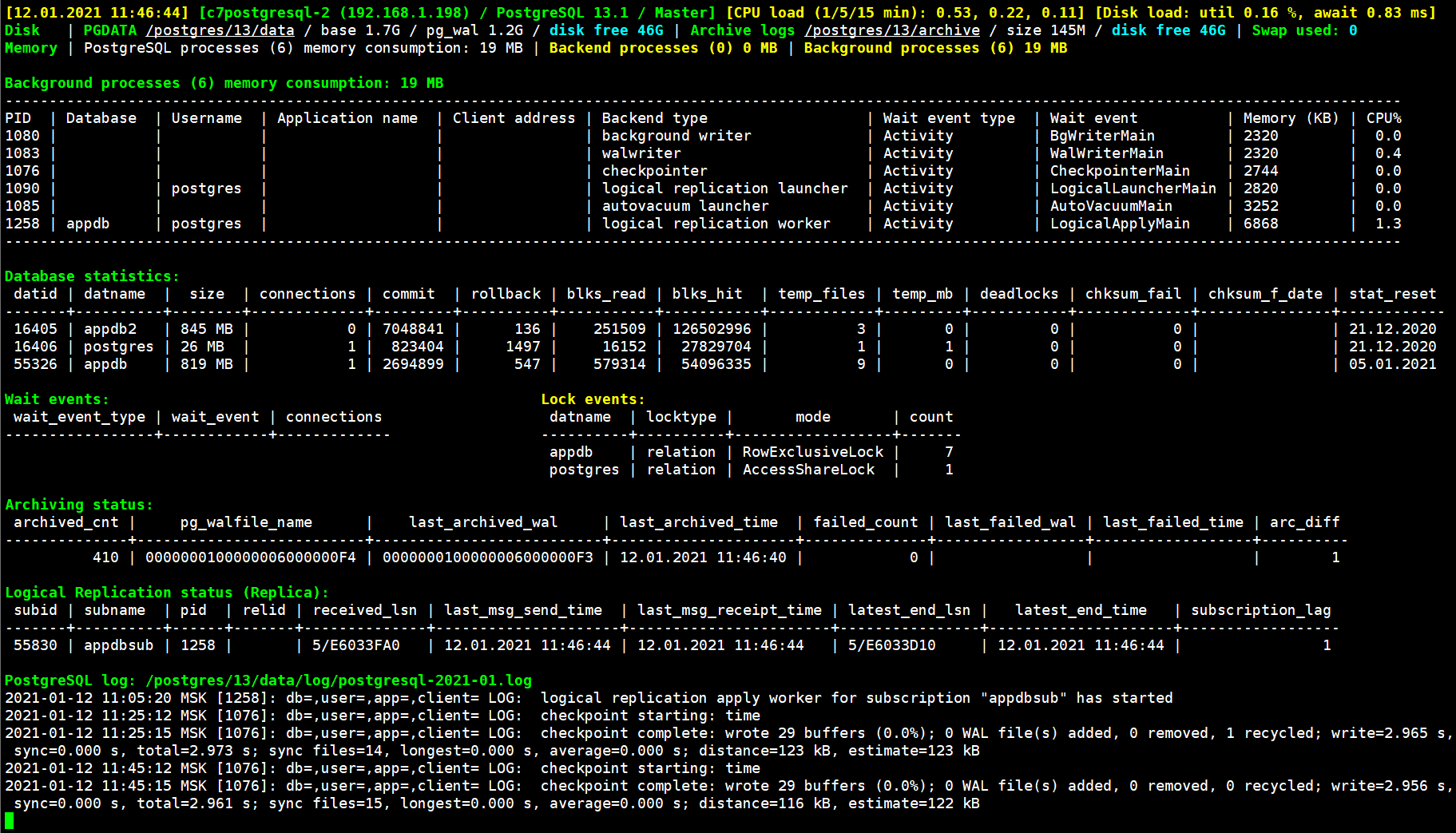The width and height of the screenshot is (1456, 833).
Task: Select "logical replication launcher" backend type
Action: 725,188
